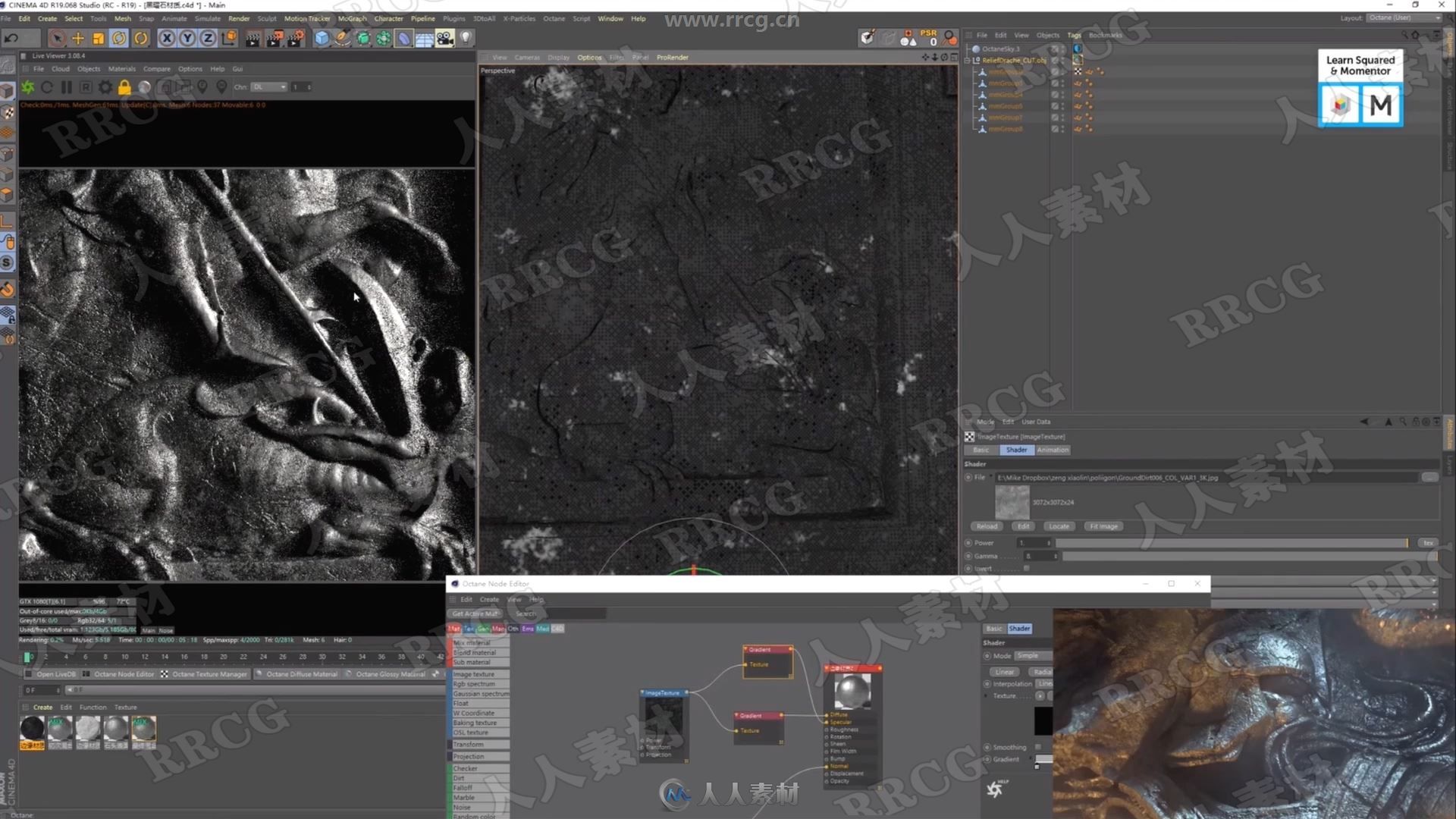Toggle Smoothing checkbox
This screenshot has height=819, width=1456.
click(x=1038, y=748)
